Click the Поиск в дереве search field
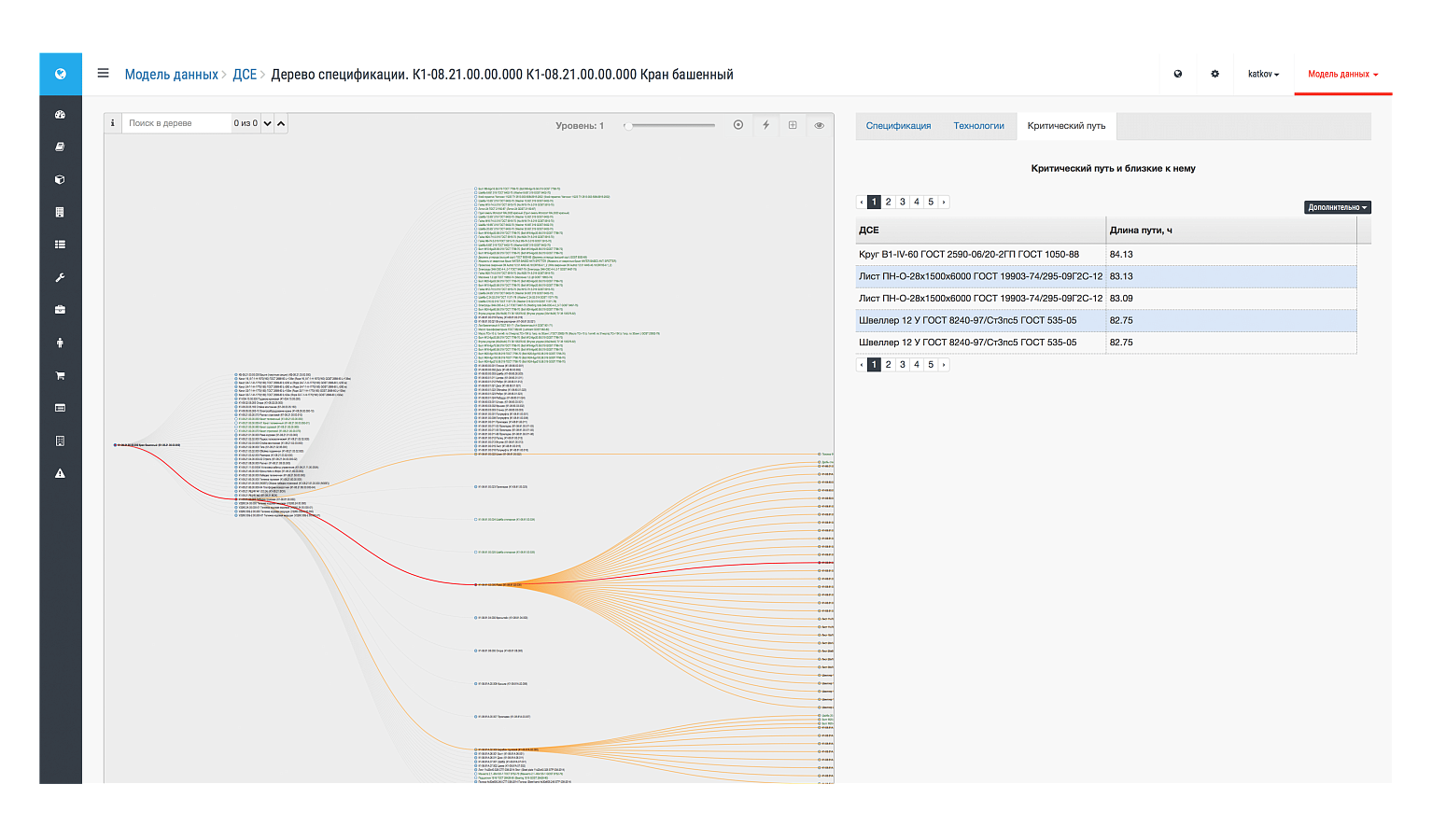Viewport: 1432px width, 840px height. tap(176, 123)
